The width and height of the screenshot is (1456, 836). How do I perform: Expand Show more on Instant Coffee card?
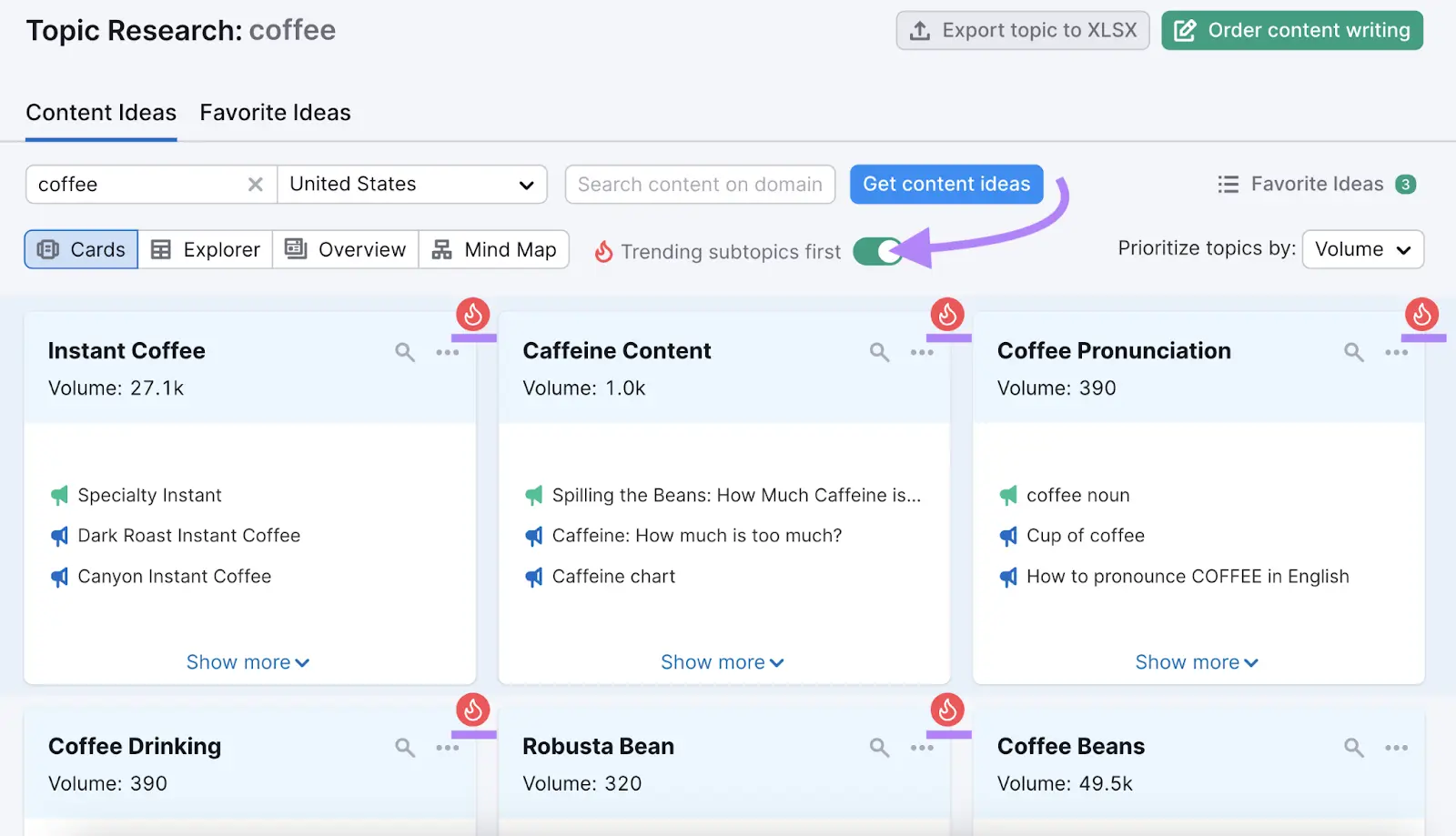tap(248, 661)
